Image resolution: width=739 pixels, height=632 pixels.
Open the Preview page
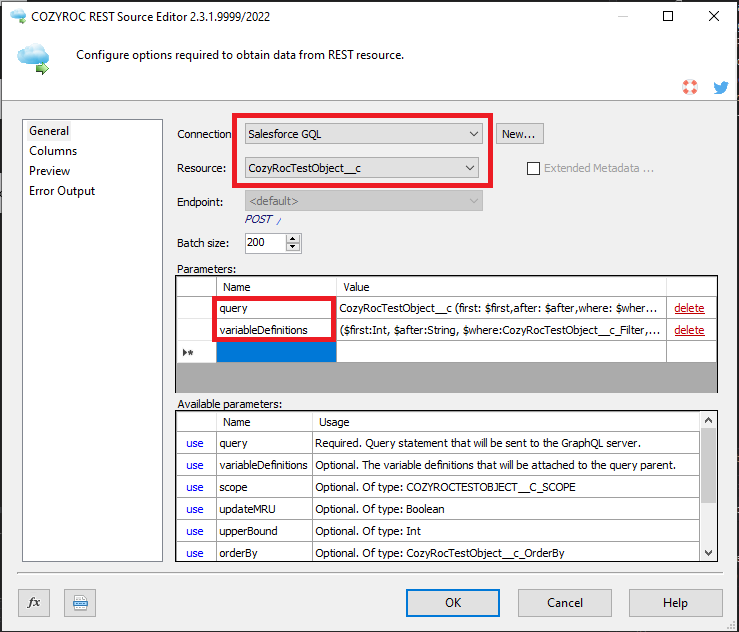[50, 171]
